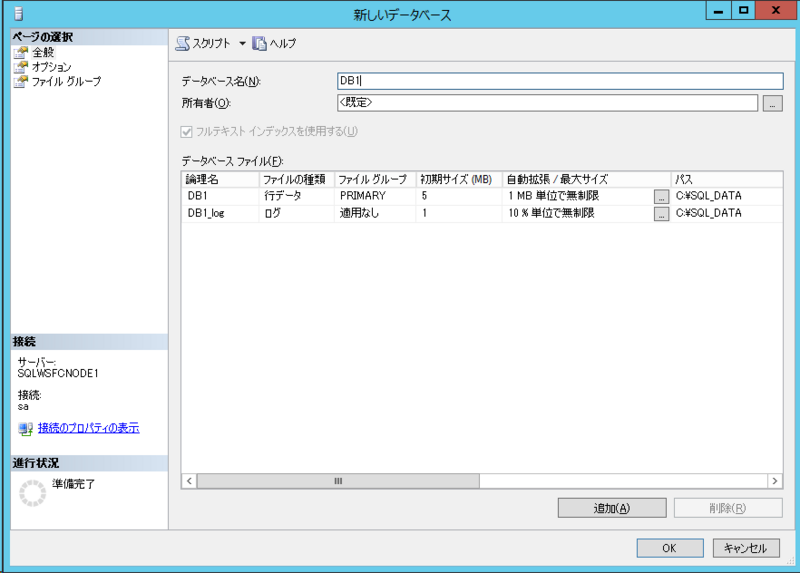Expand the Script dropdown arrow

click(242, 44)
